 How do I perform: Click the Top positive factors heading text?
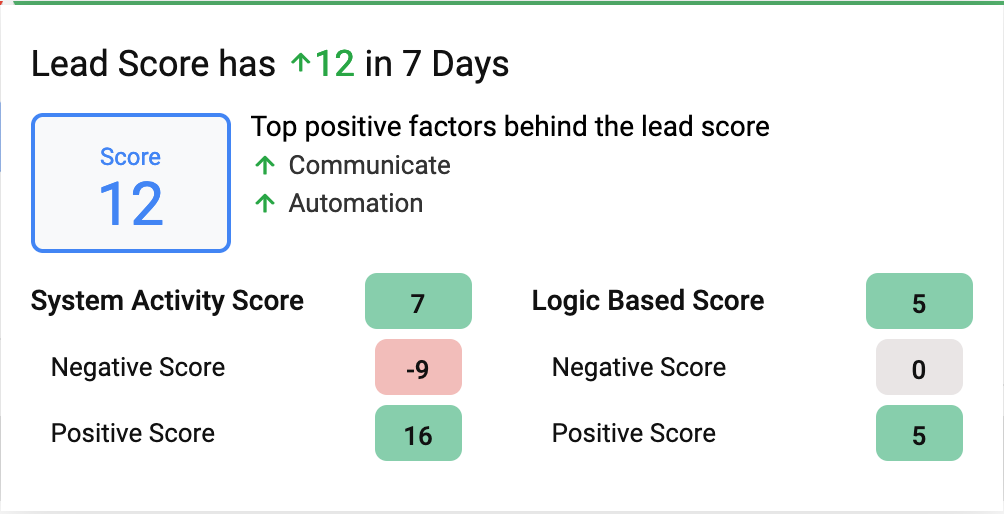click(510, 127)
